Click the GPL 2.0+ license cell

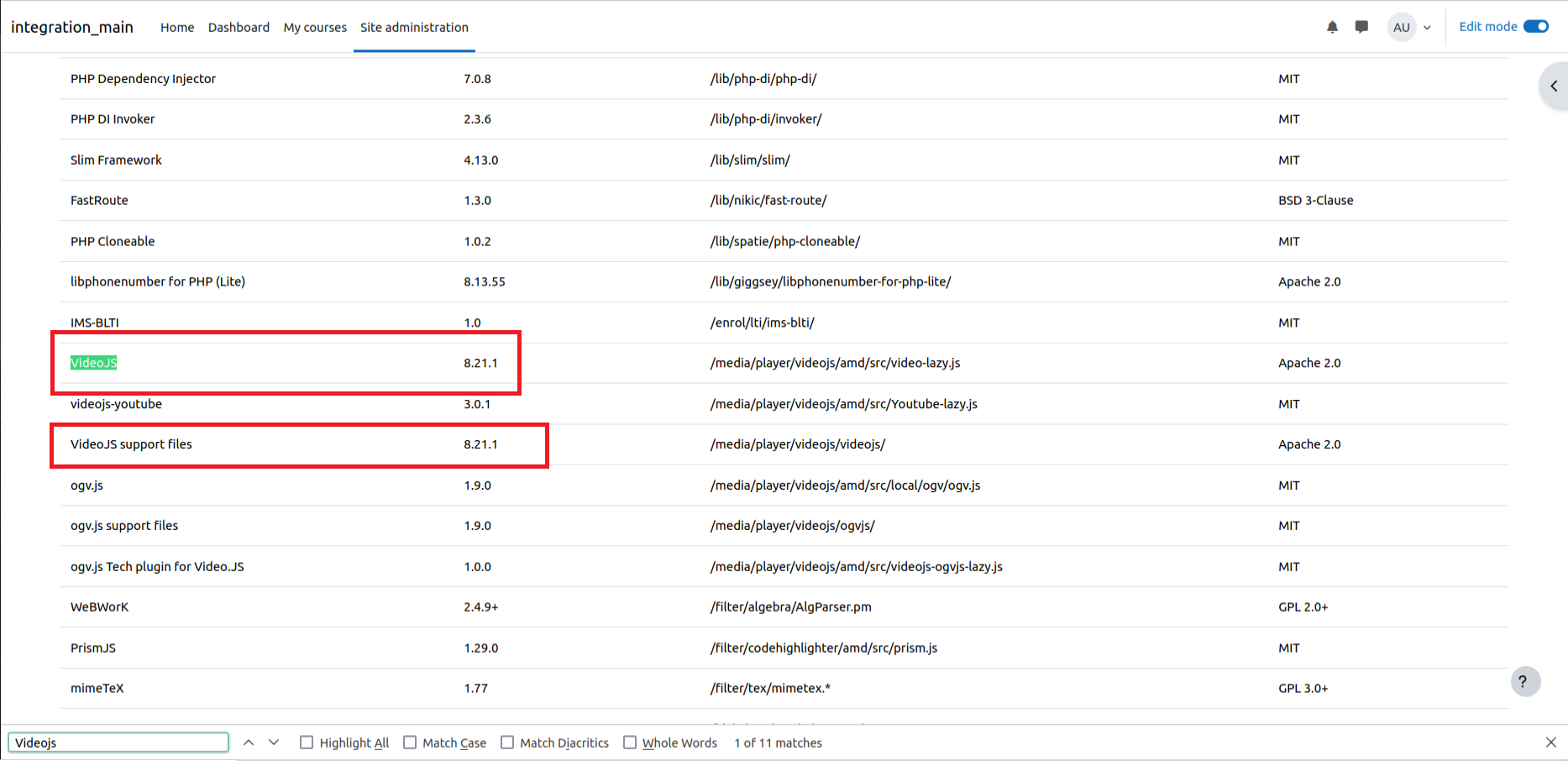1303,607
